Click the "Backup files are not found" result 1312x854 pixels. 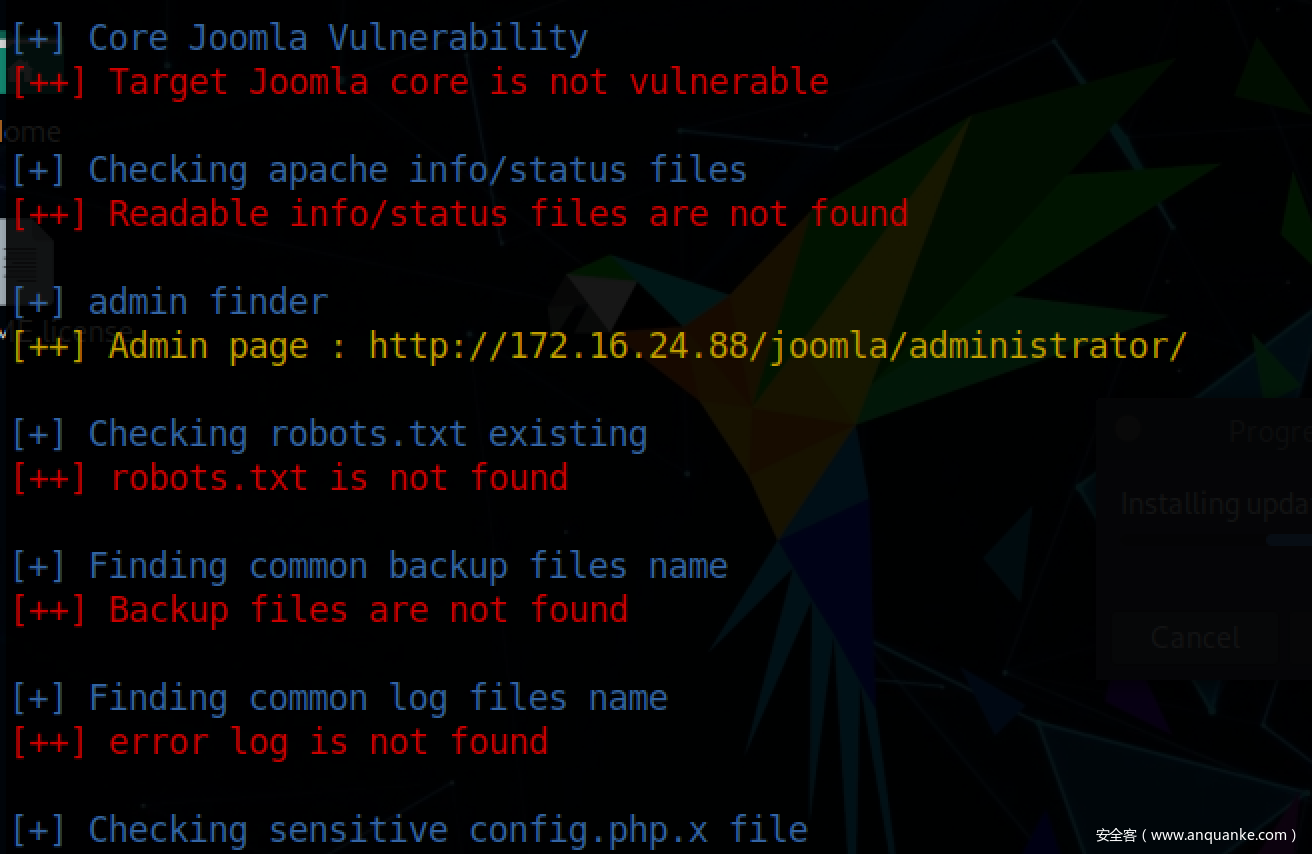(x=319, y=610)
